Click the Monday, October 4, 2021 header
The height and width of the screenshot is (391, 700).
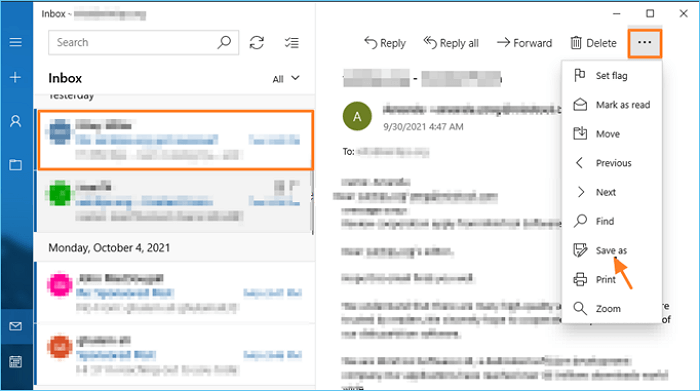109,248
